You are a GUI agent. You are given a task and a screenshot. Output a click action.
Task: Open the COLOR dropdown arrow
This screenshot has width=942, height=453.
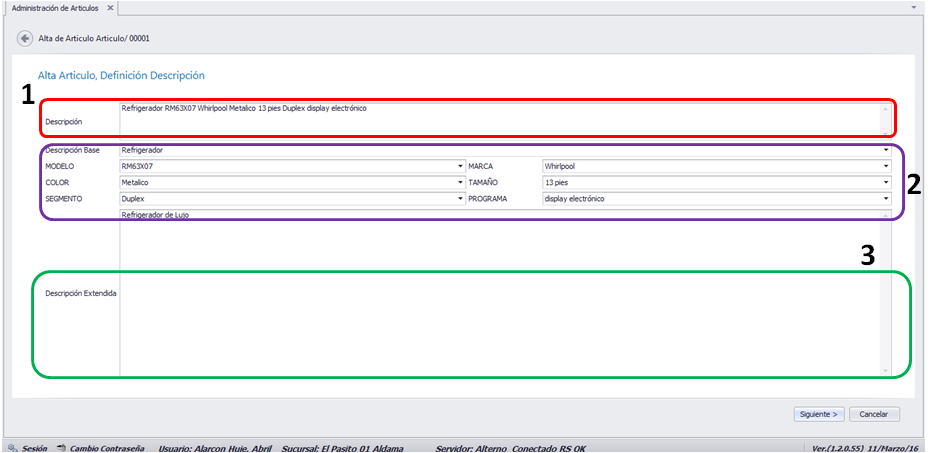pos(460,183)
